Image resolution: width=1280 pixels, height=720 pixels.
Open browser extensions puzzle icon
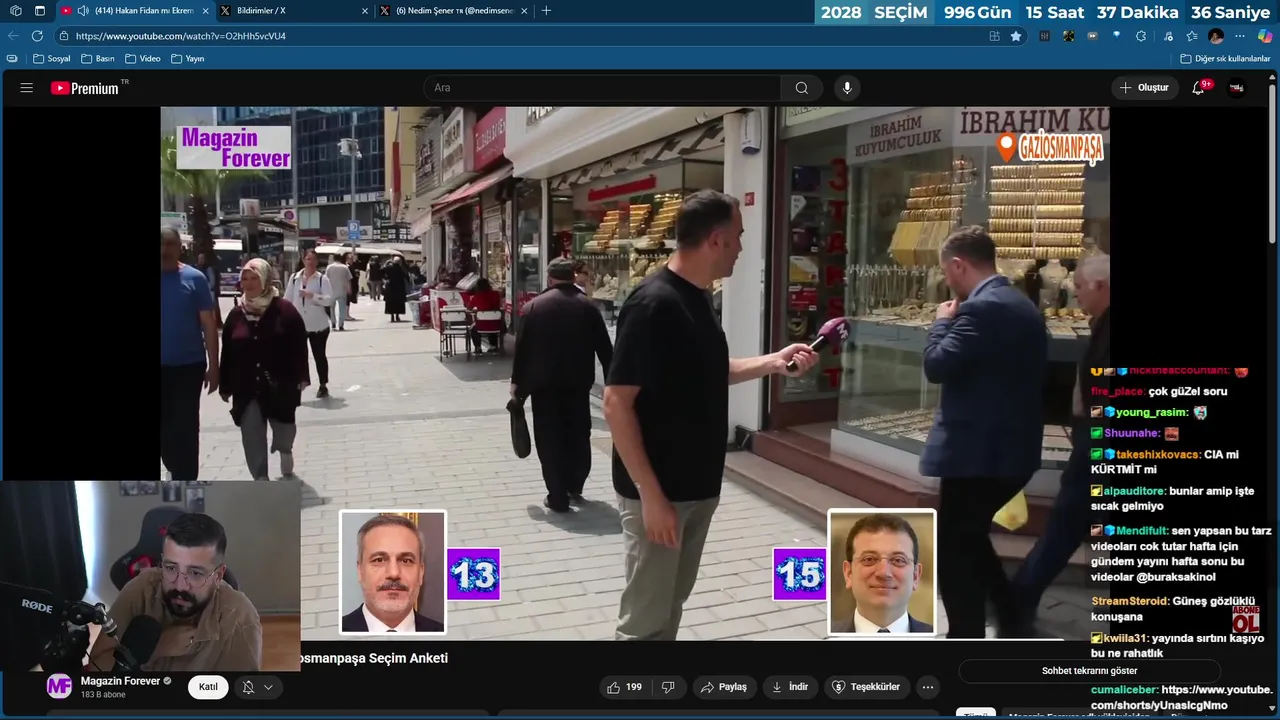coord(1141,36)
